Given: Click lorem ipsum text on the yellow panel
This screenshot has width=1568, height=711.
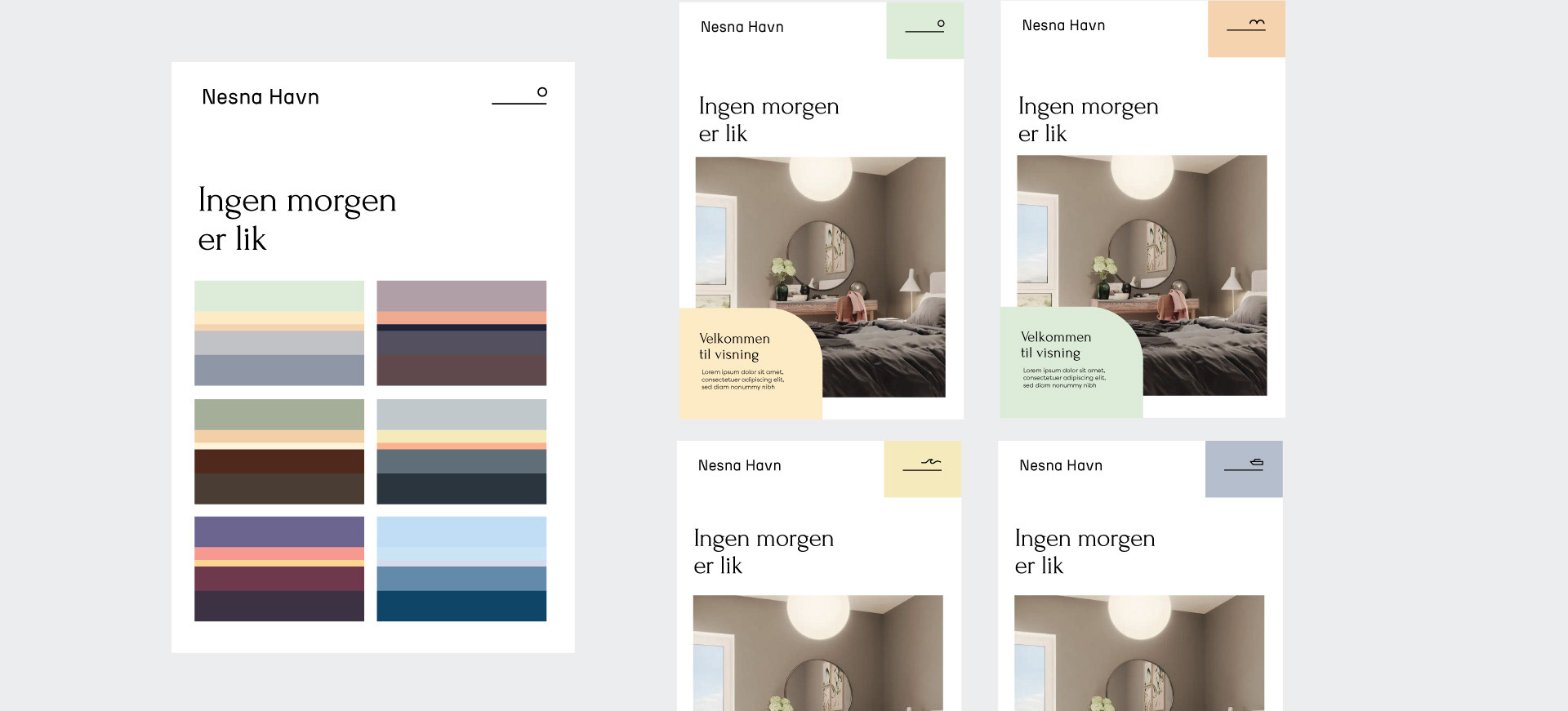Looking at the screenshot, I should tap(742, 380).
